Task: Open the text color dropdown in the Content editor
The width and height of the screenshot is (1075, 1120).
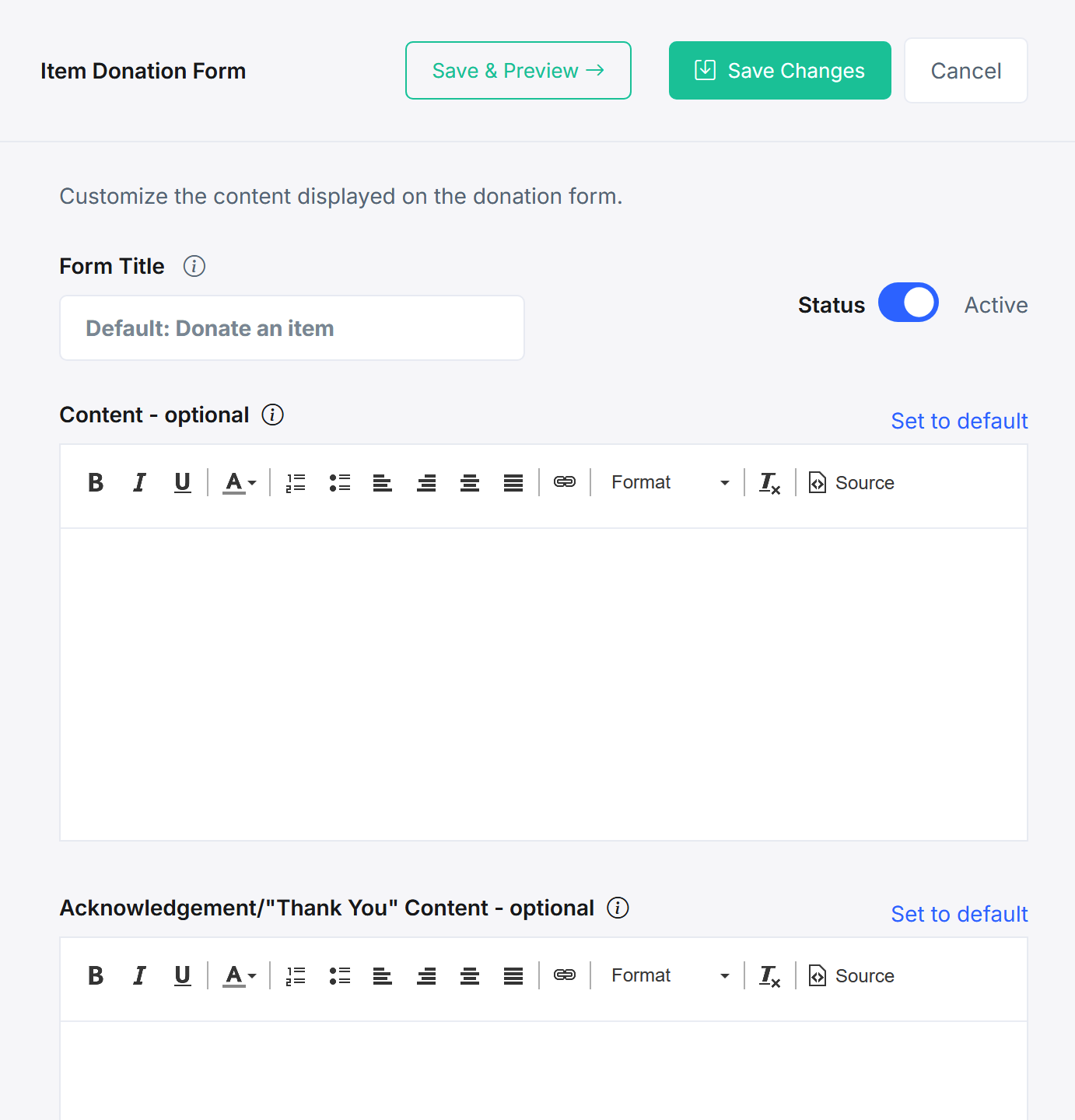Action: (239, 483)
